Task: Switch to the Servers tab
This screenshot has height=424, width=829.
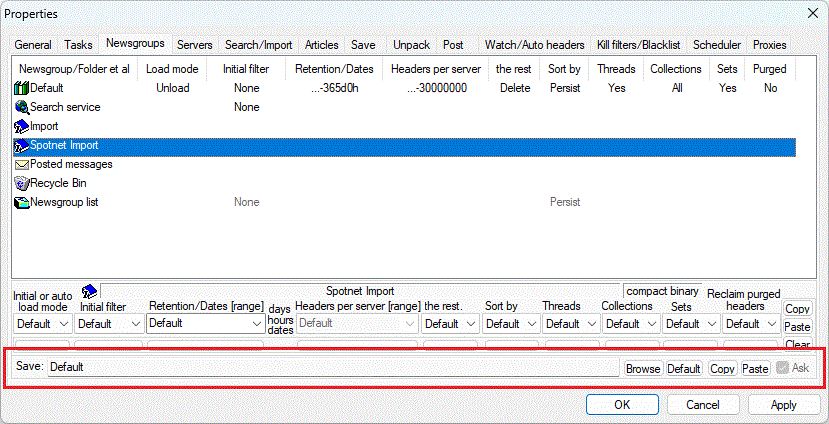Action: [194, 45]
